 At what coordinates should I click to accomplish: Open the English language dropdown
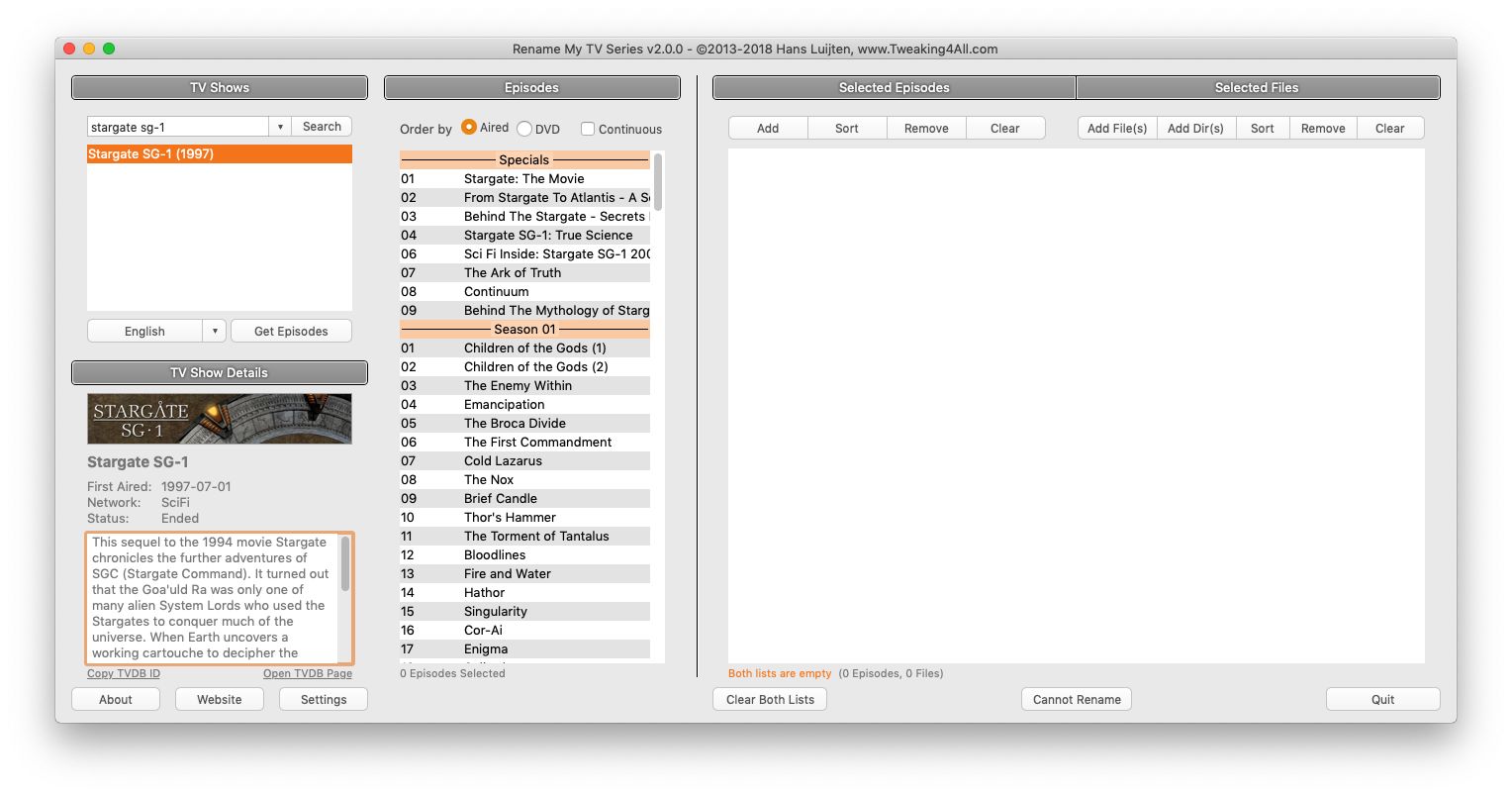point(156,332)
